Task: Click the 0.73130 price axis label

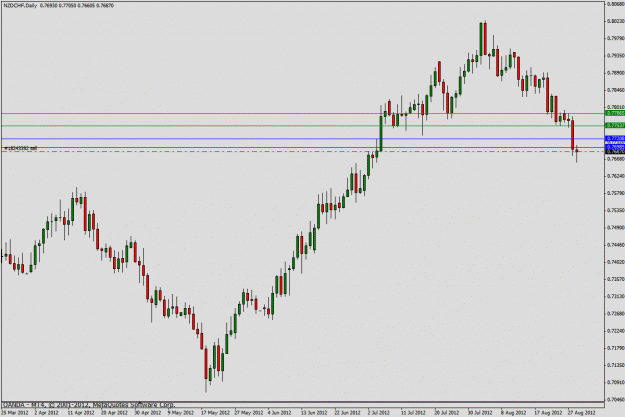Action: [x=615, y=296]
